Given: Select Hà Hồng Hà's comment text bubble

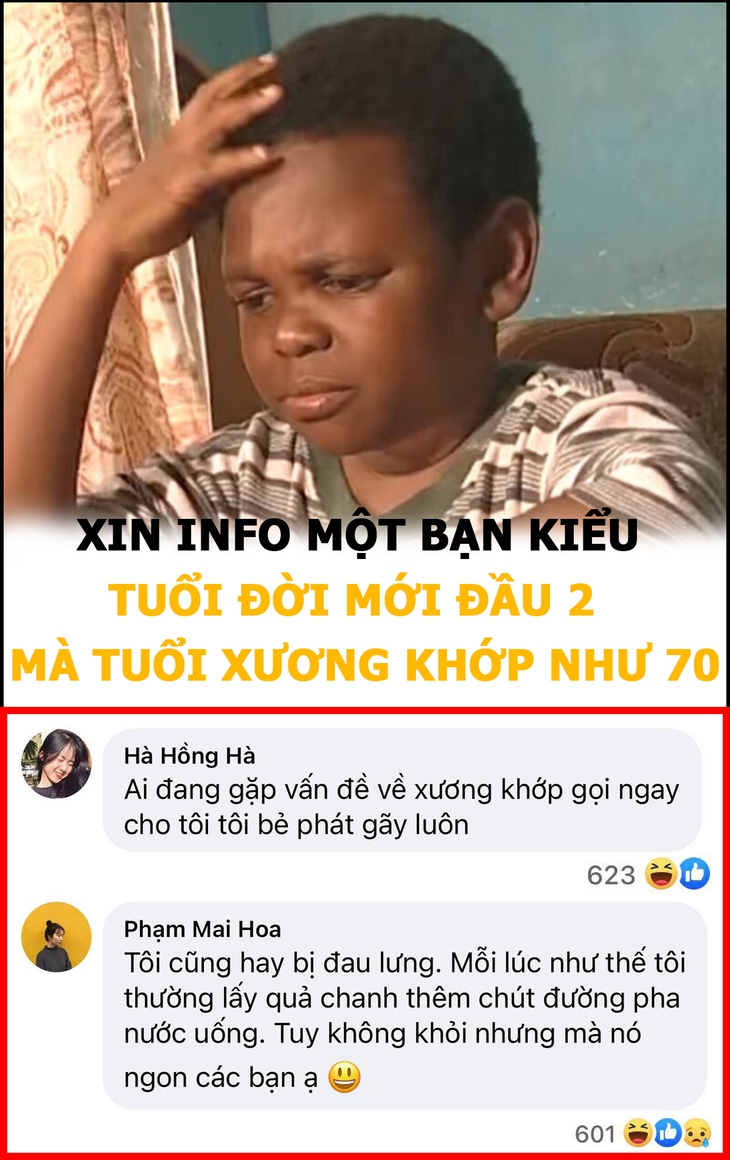Looking at the screenshot, I should coord(402,789).
